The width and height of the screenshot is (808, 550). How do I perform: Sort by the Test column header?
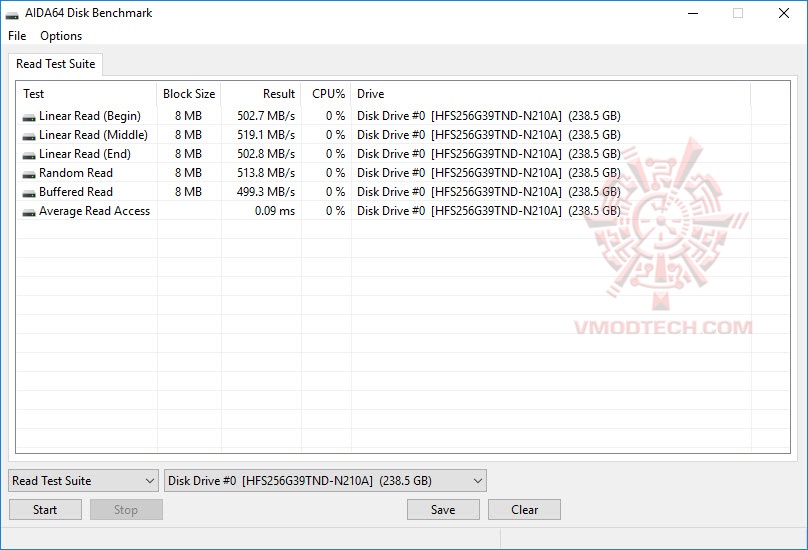point(87,94)
